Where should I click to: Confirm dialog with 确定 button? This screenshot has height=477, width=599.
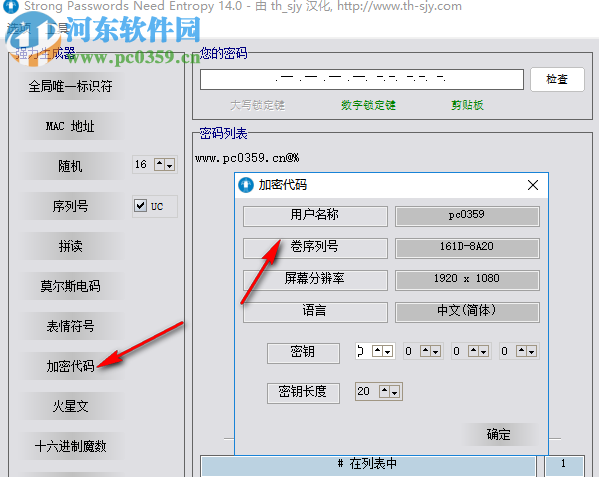click(499, 434)
